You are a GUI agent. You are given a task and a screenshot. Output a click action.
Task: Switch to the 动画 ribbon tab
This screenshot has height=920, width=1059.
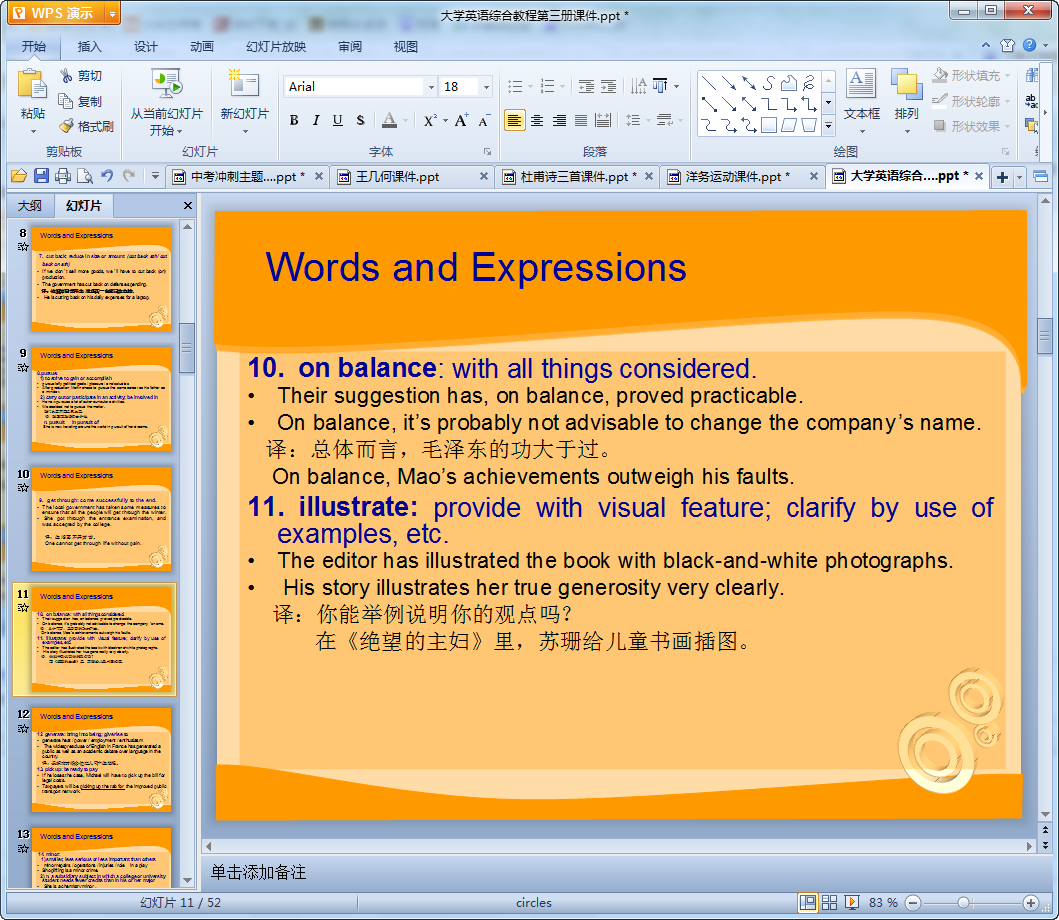[x=201, y=47]
